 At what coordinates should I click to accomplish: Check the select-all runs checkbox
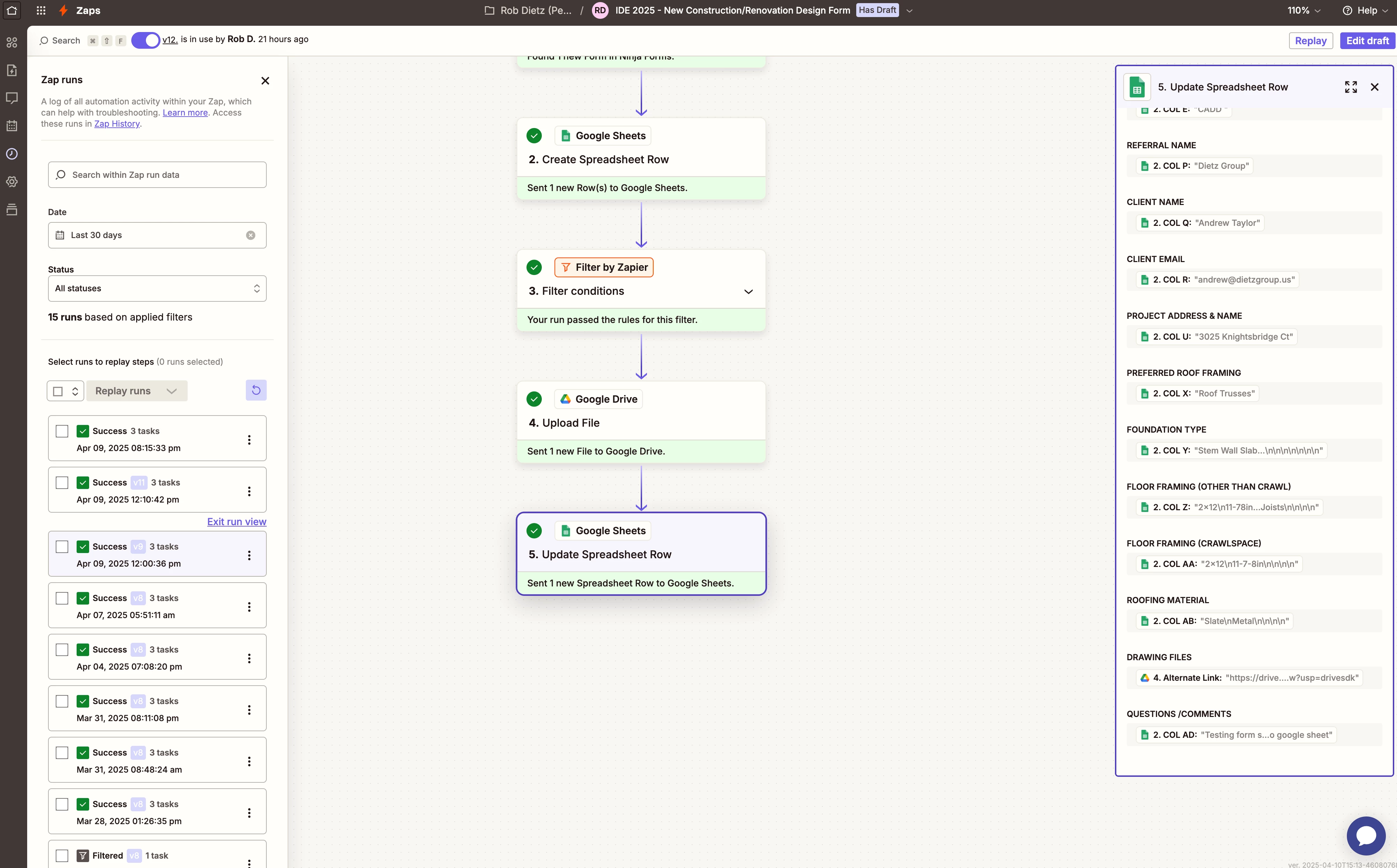(57, 391)
